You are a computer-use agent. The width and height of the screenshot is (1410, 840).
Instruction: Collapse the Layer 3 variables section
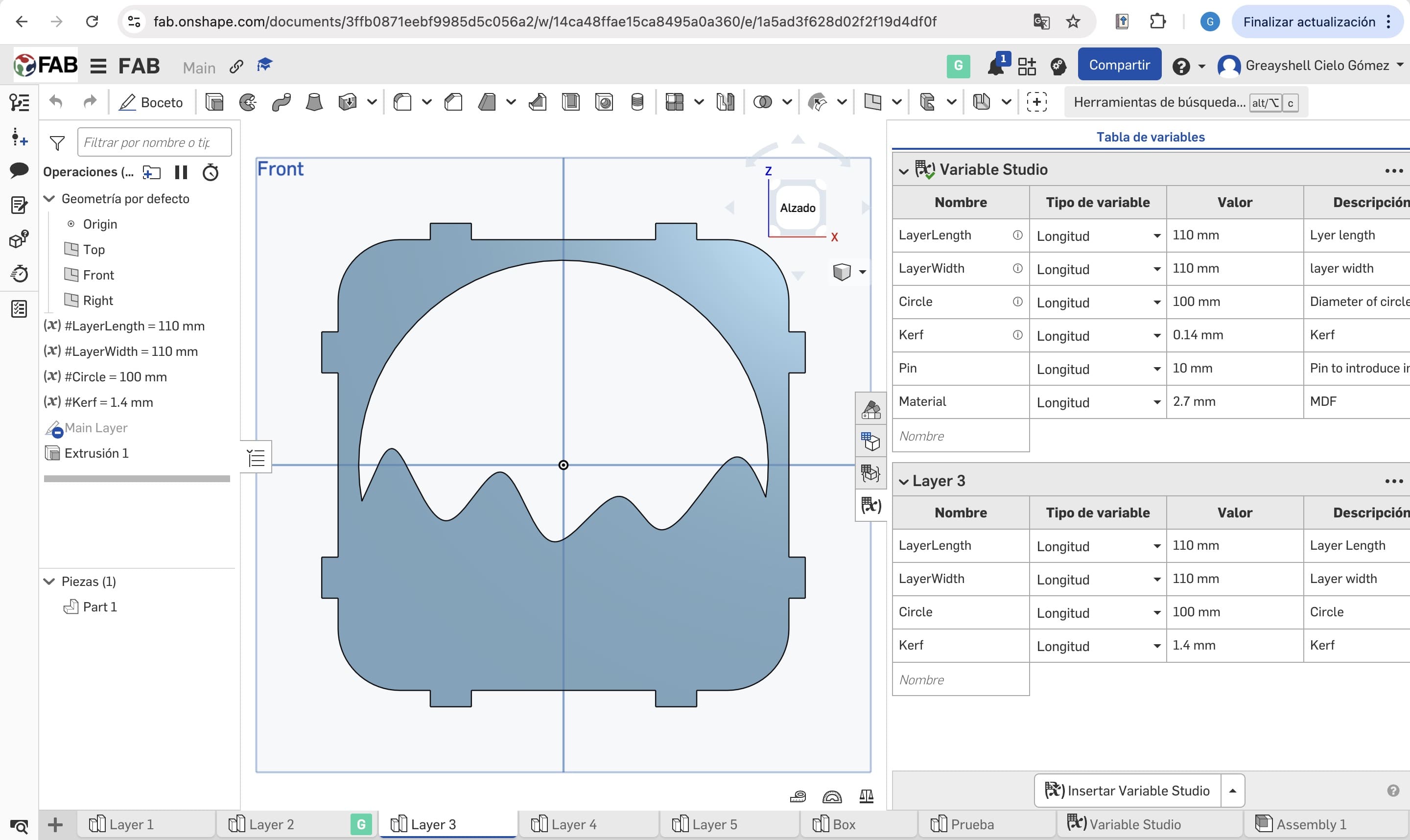coord(904,481)
